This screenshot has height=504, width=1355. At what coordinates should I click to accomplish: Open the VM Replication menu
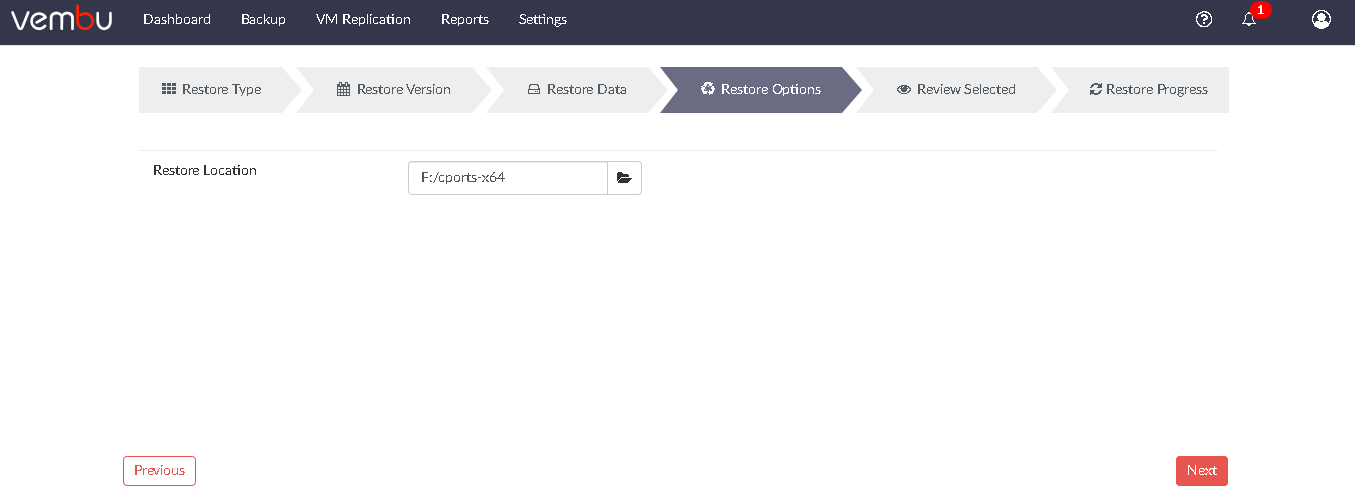(363, 19)
